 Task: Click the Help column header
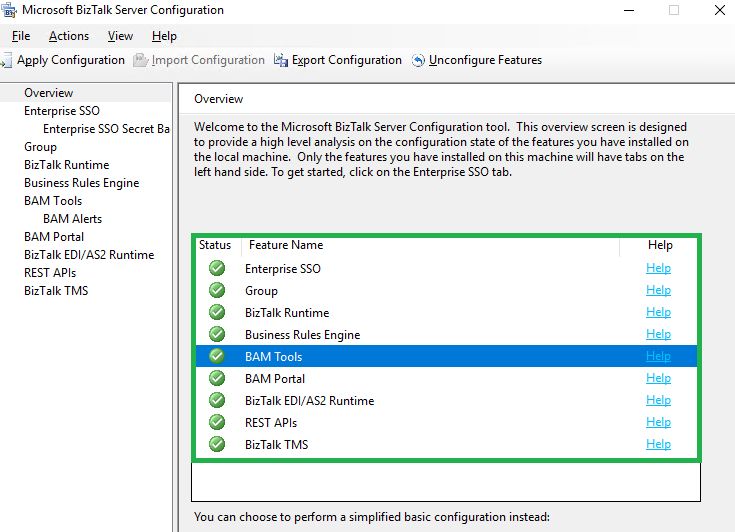659,245
